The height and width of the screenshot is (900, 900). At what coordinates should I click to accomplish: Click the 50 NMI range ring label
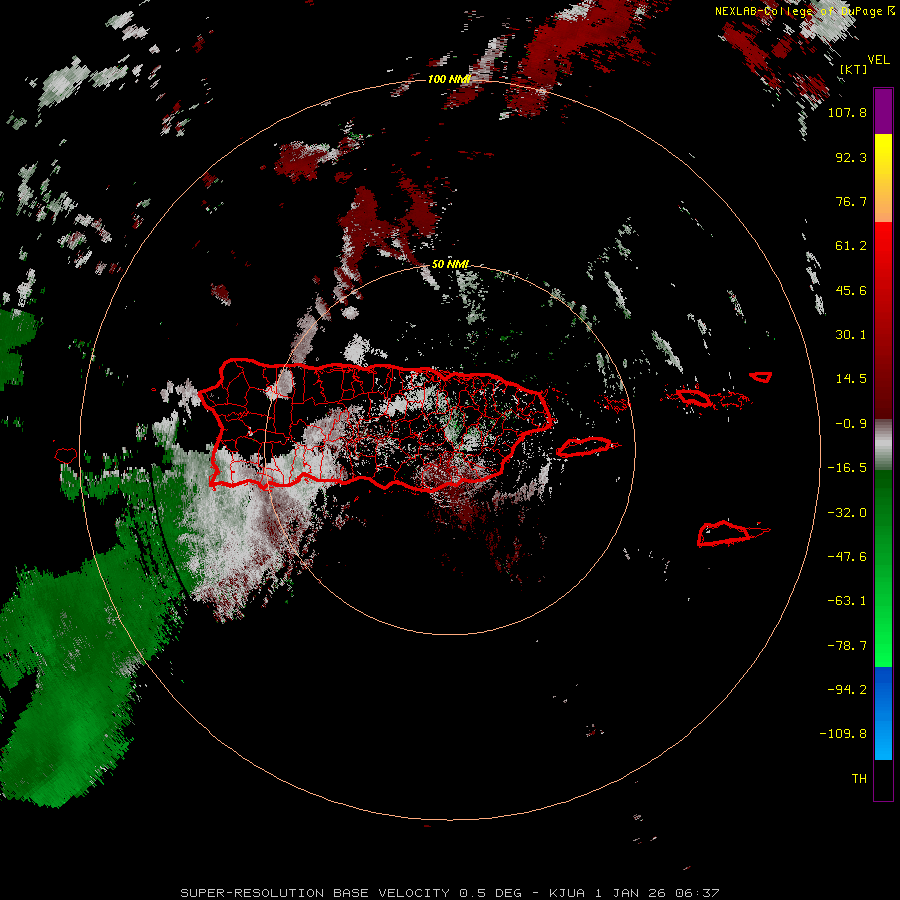[x=450, y=264]
